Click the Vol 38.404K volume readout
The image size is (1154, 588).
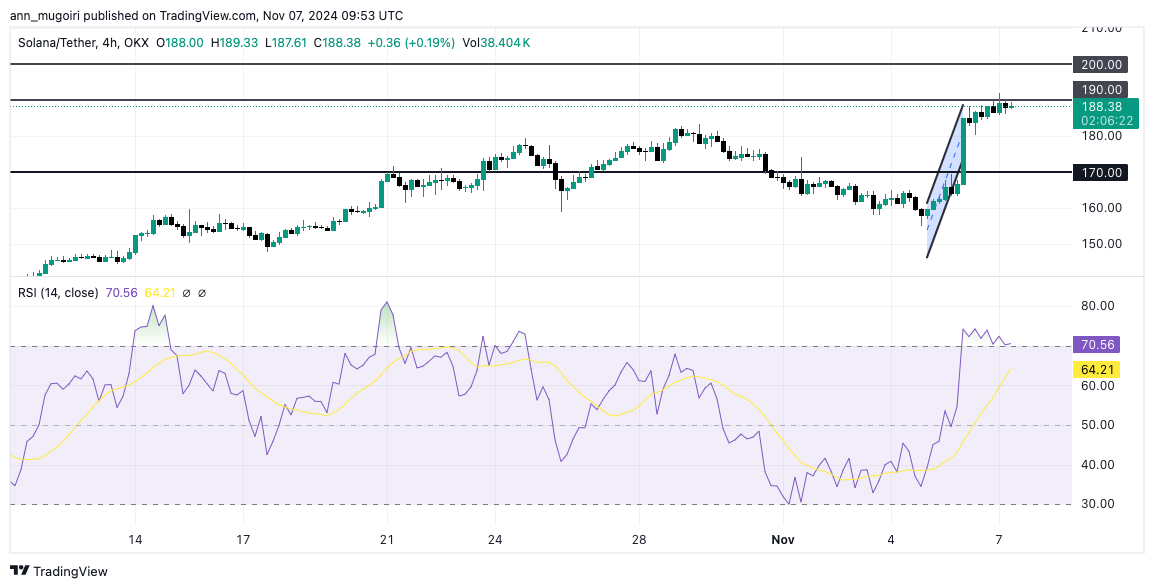click(x=496, y=43)
